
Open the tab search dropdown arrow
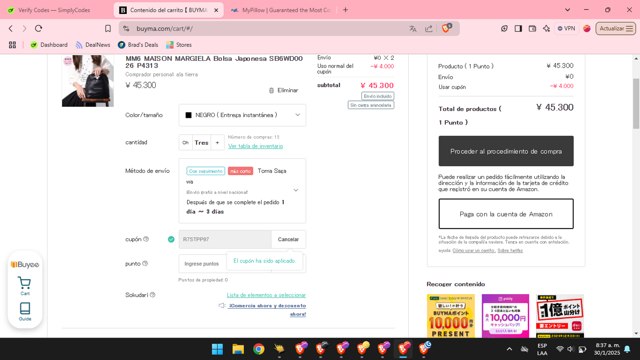pyautogui.click(x=567, y=10)
